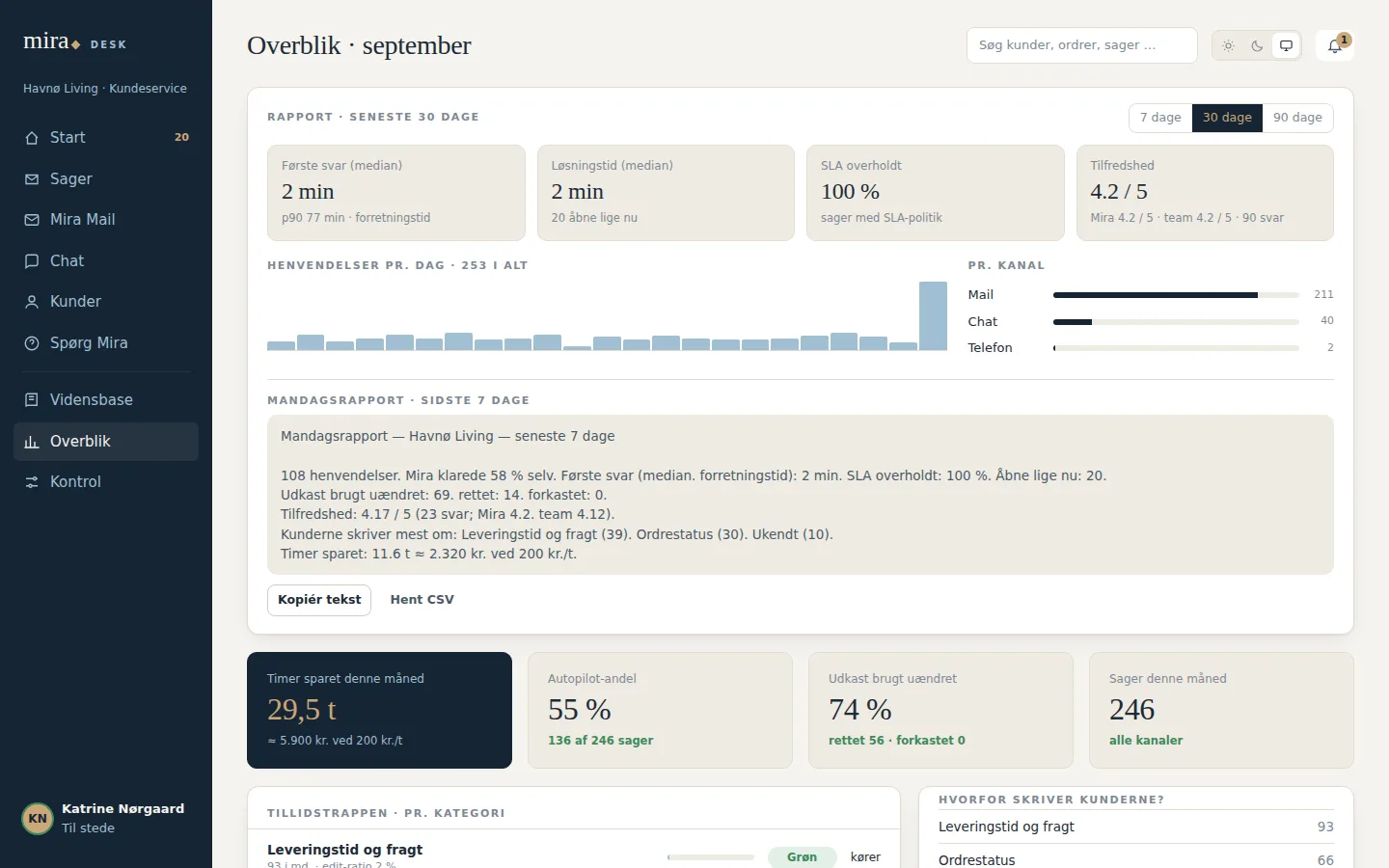This screenshot has width=1389, height=868.
Task: Click the mira Desk logo
Action: click(x=74, y=41)
